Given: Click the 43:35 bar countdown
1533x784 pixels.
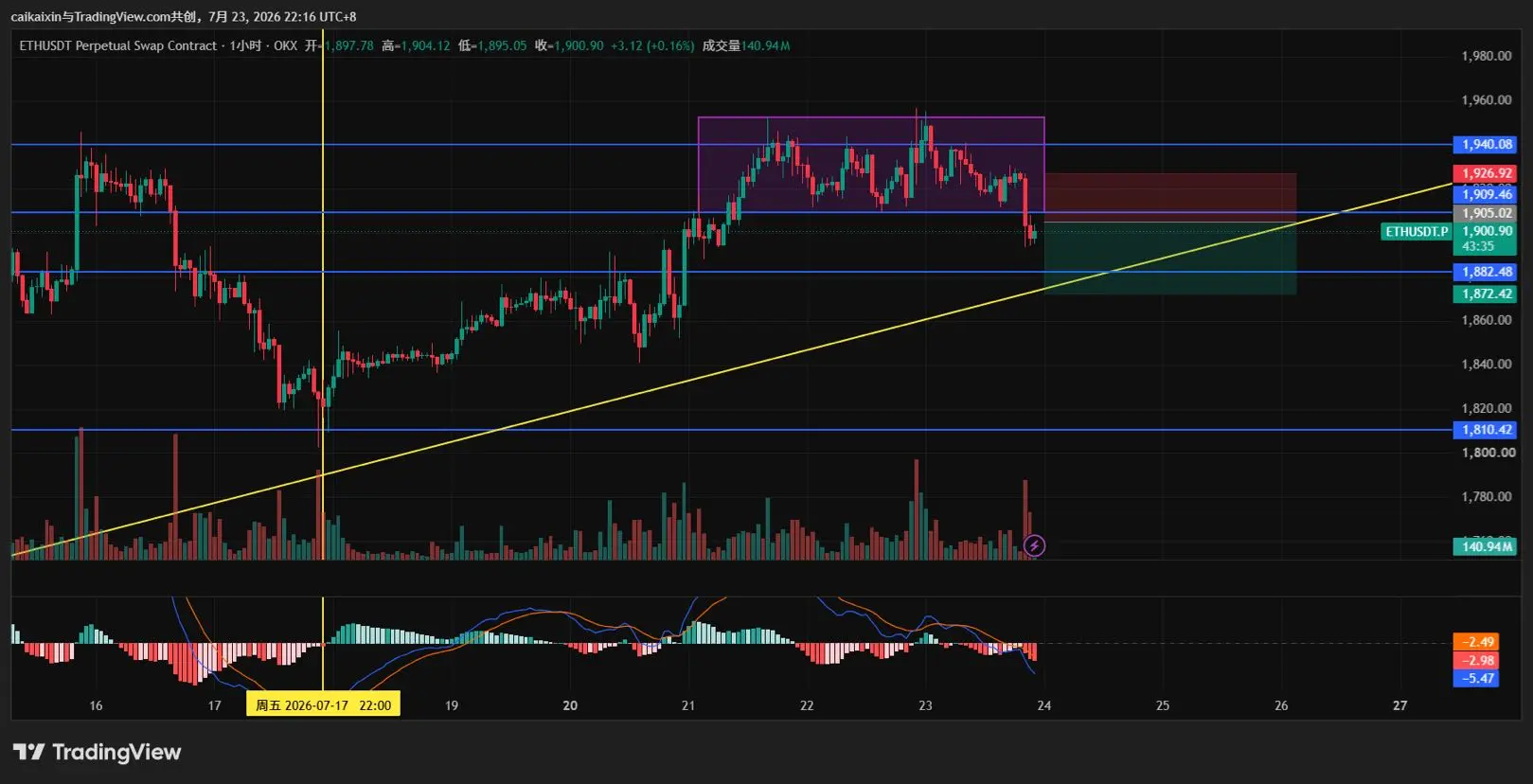Looking at the screenshot, I should [1478, 246].
